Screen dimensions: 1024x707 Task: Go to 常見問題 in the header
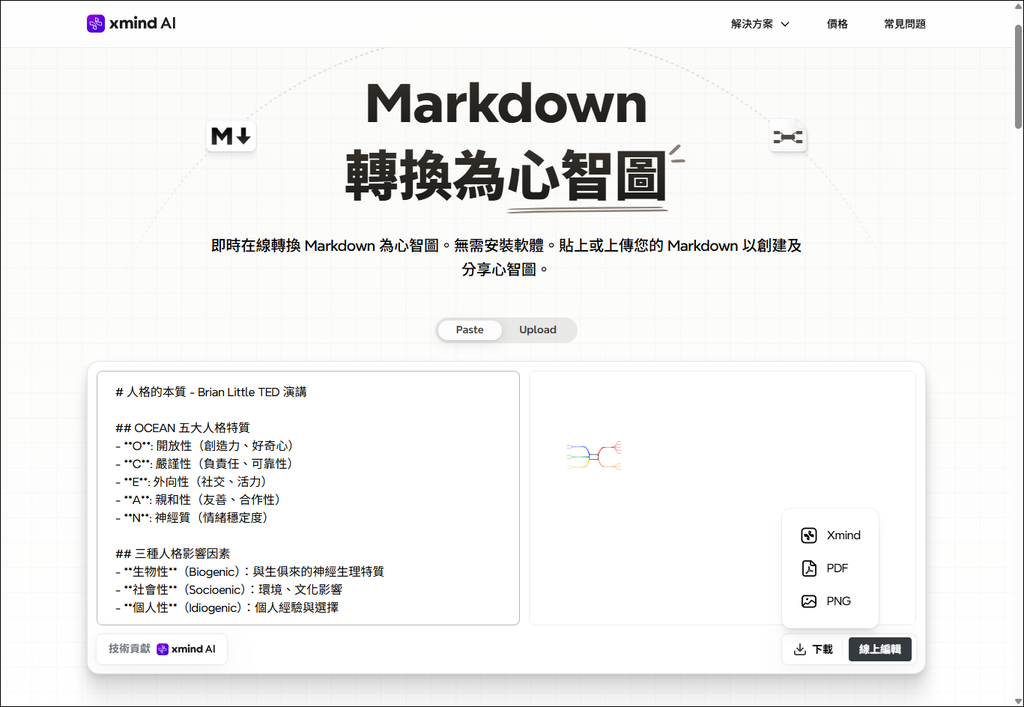point(904,24)
